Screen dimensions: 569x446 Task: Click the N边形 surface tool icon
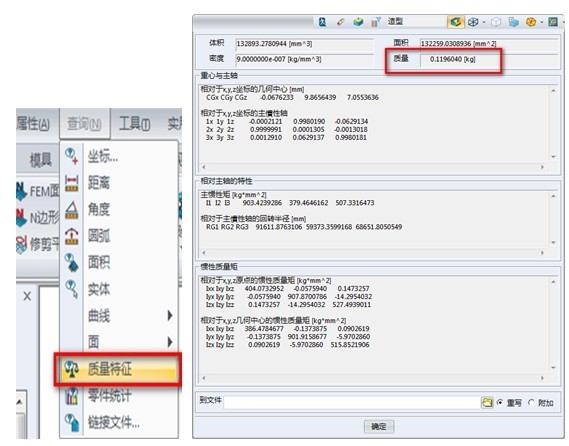21,217
